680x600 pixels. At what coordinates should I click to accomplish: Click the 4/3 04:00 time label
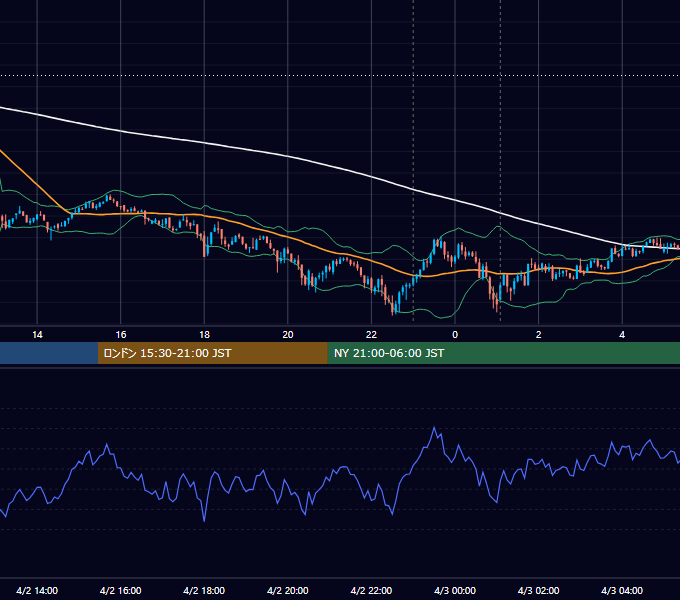(622, 590)
